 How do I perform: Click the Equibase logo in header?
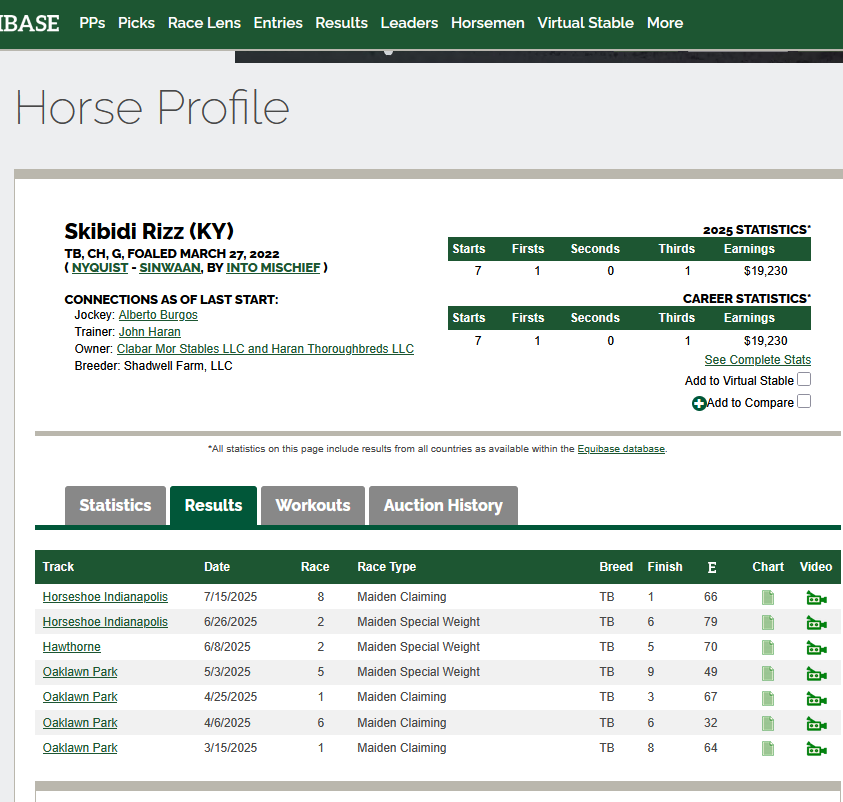click(x=30, y=23)
